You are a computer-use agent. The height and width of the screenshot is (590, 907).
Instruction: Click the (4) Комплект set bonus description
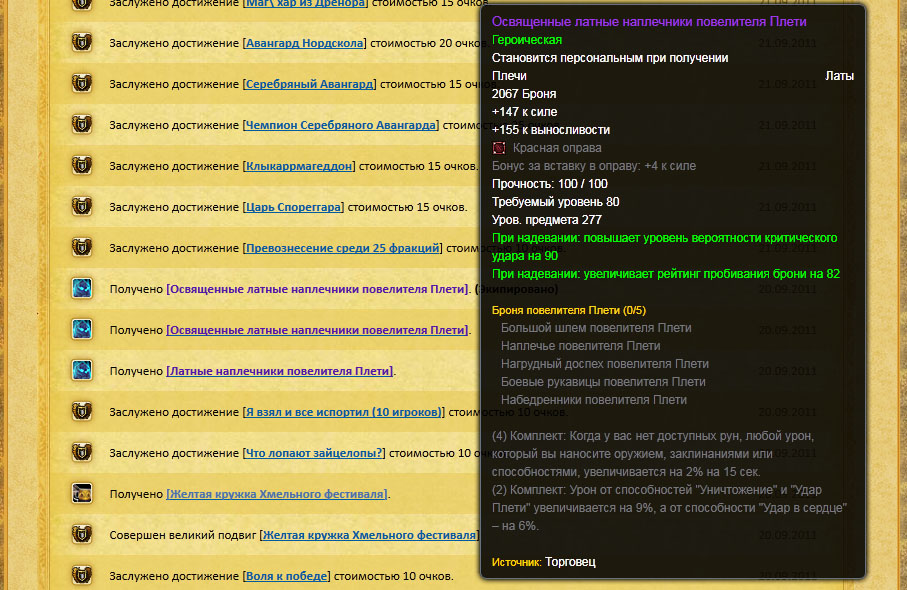pos(654,453)
